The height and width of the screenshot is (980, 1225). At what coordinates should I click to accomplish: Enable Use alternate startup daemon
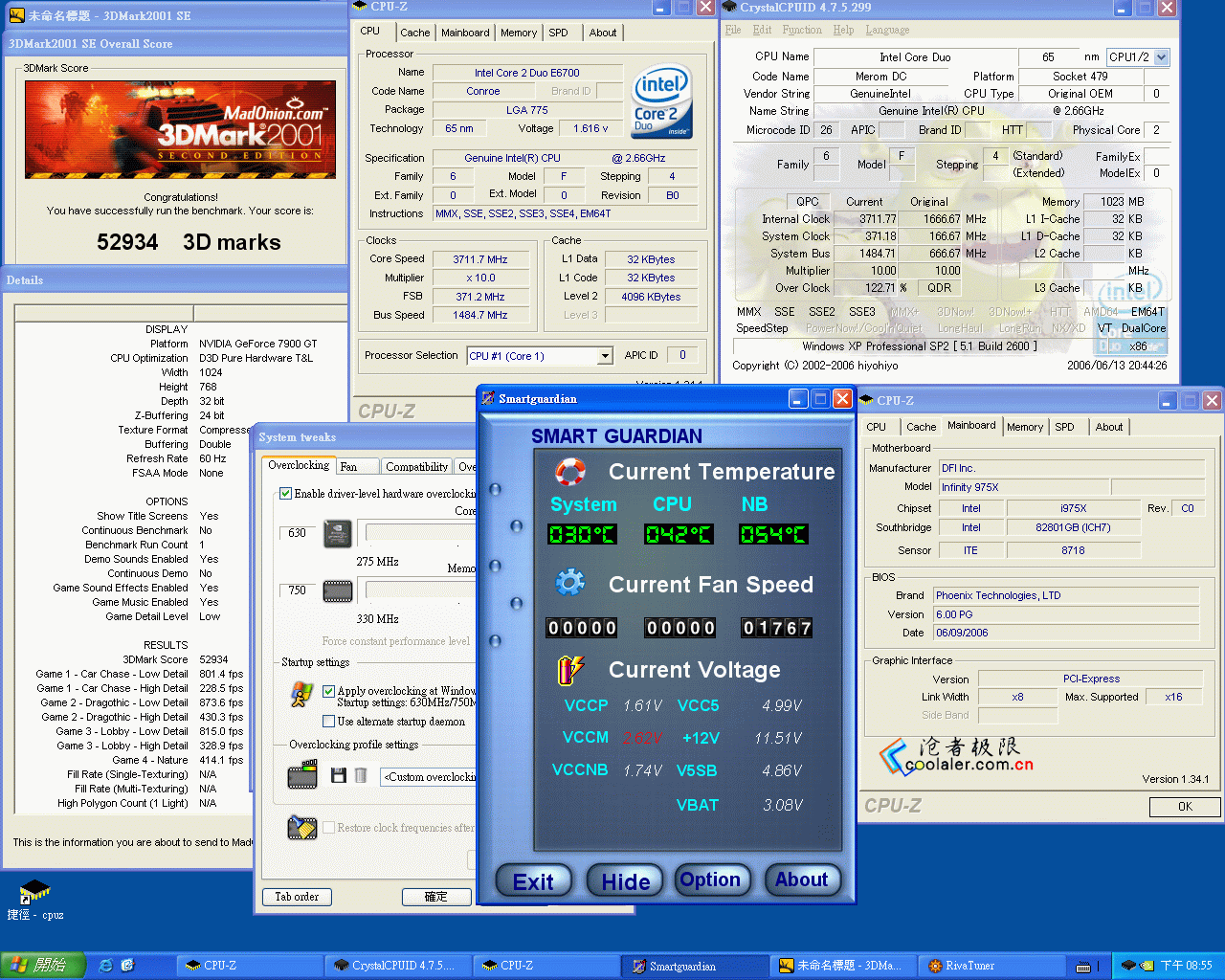[328, 722]
